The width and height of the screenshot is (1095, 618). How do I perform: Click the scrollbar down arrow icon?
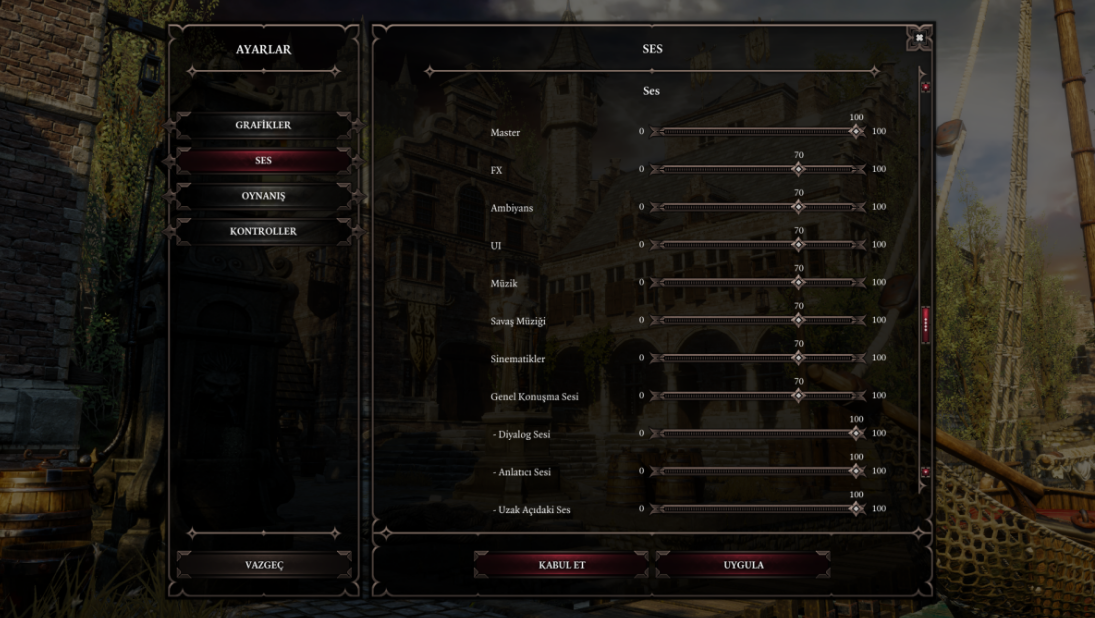(x=925, y=472)
